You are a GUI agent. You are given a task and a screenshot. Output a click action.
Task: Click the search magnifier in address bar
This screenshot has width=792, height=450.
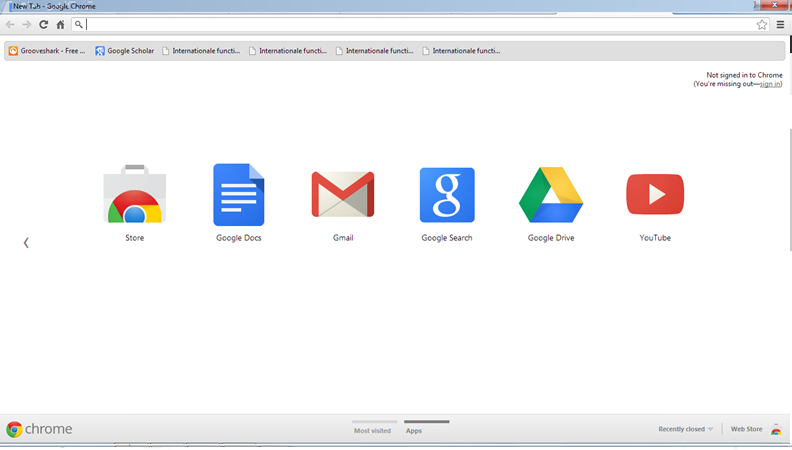click(x=79, y=24)
